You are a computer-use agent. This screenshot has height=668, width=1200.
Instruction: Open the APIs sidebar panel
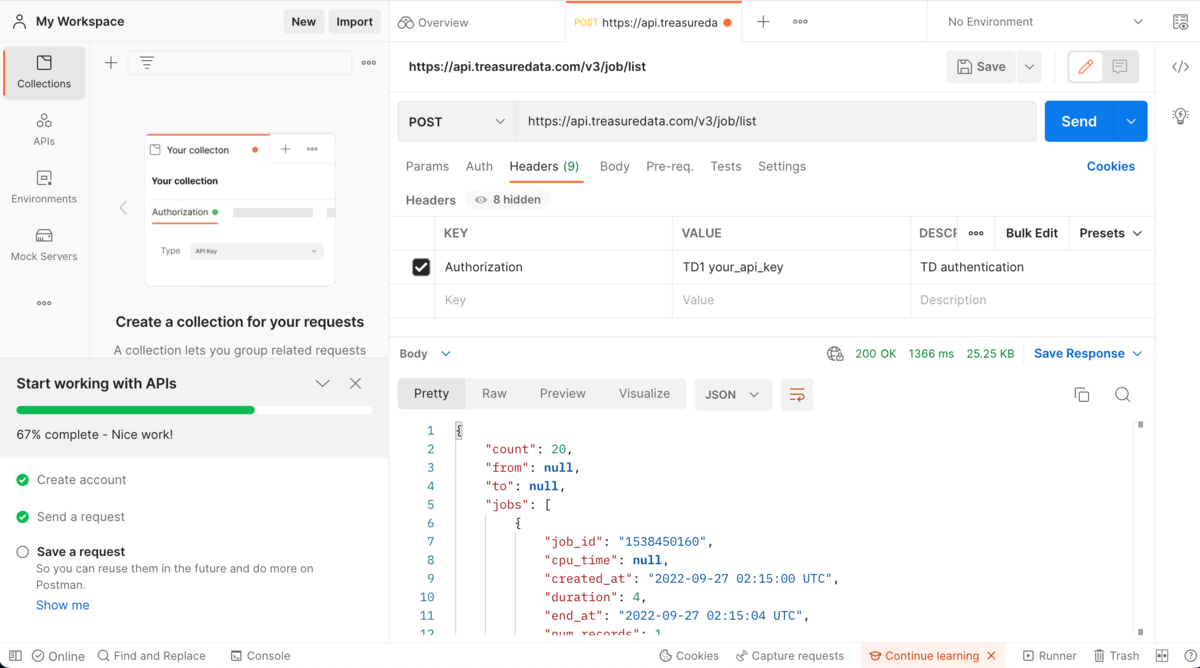pos(43,128)
